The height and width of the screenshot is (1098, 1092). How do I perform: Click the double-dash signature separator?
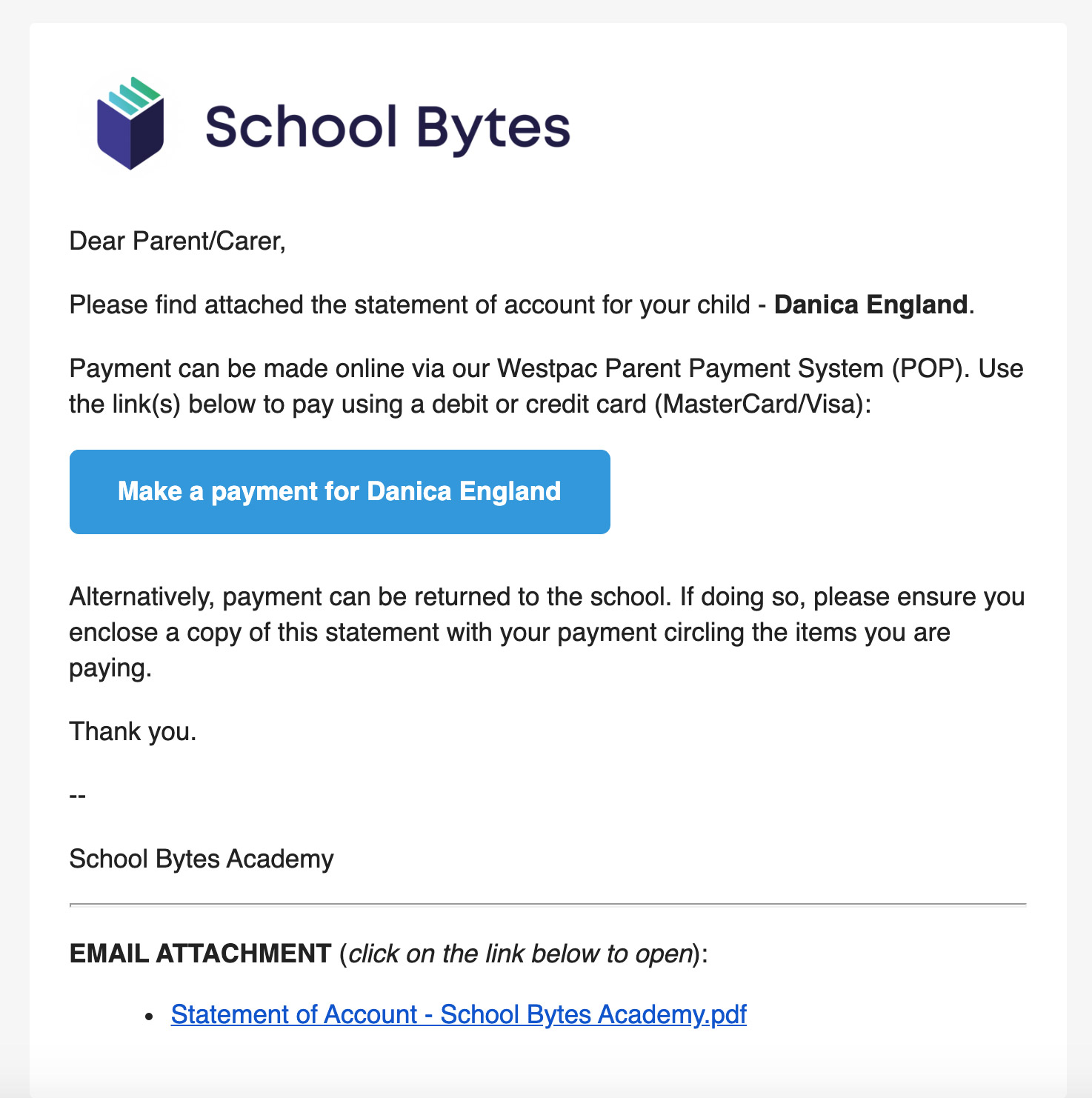78,796
